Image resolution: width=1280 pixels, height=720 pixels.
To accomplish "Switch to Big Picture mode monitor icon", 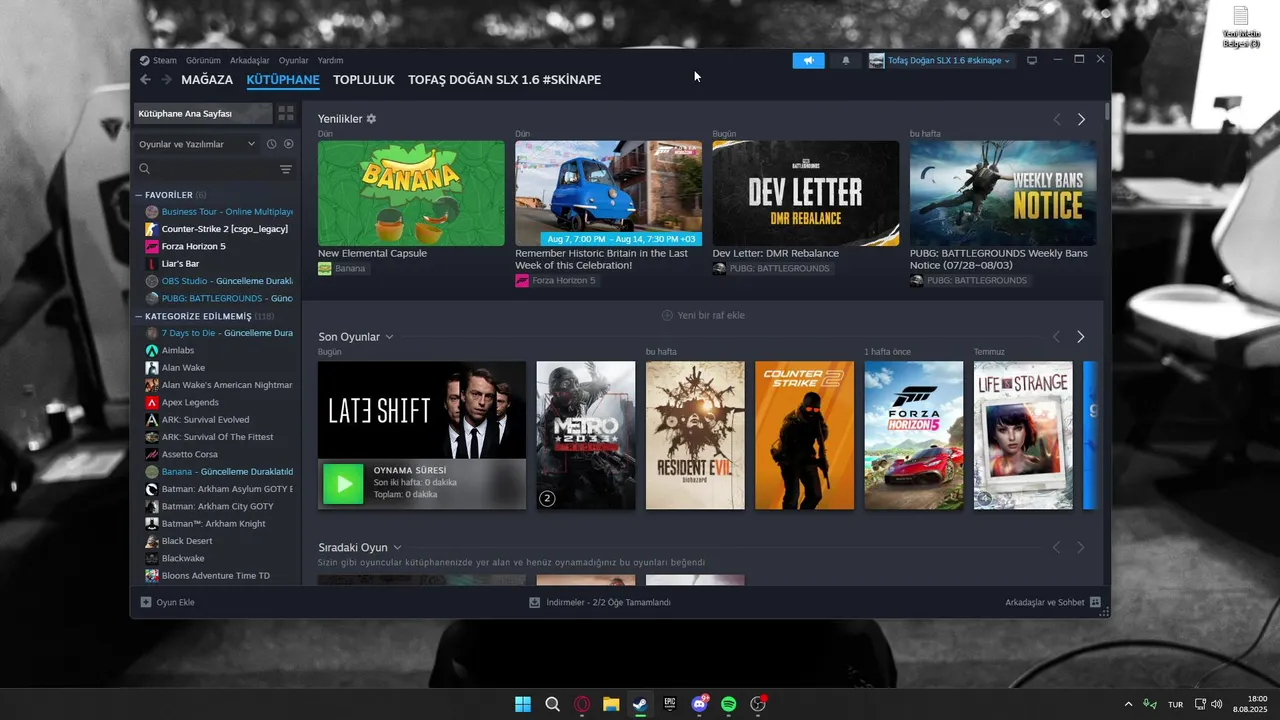I will (1032, 60).
